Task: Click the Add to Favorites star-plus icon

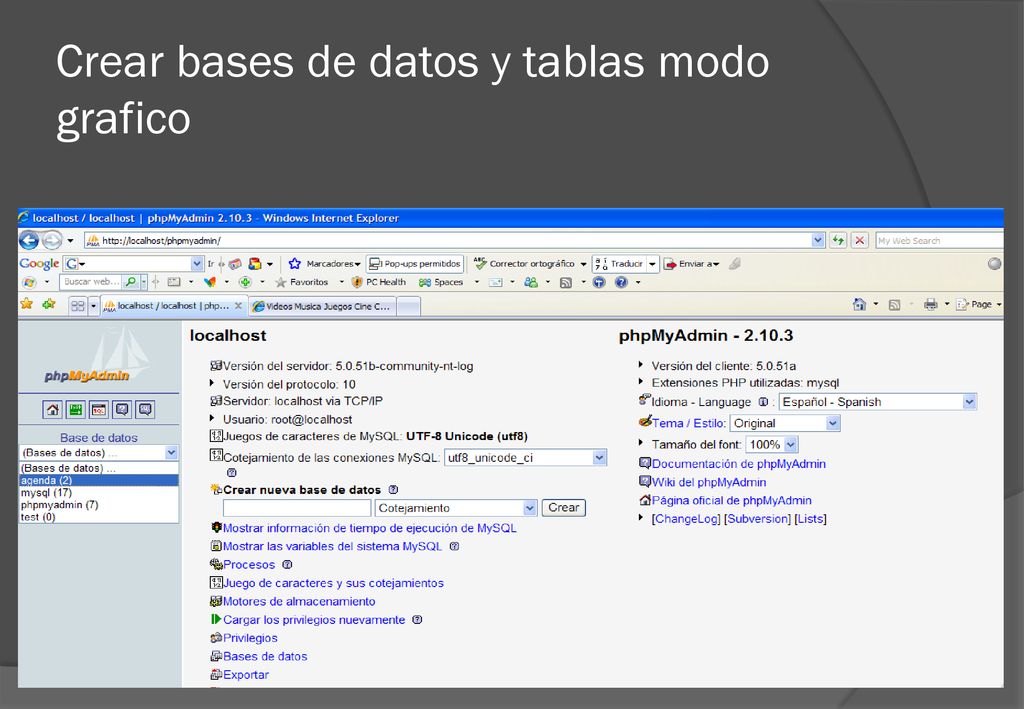Action: [x=49, y=304]
